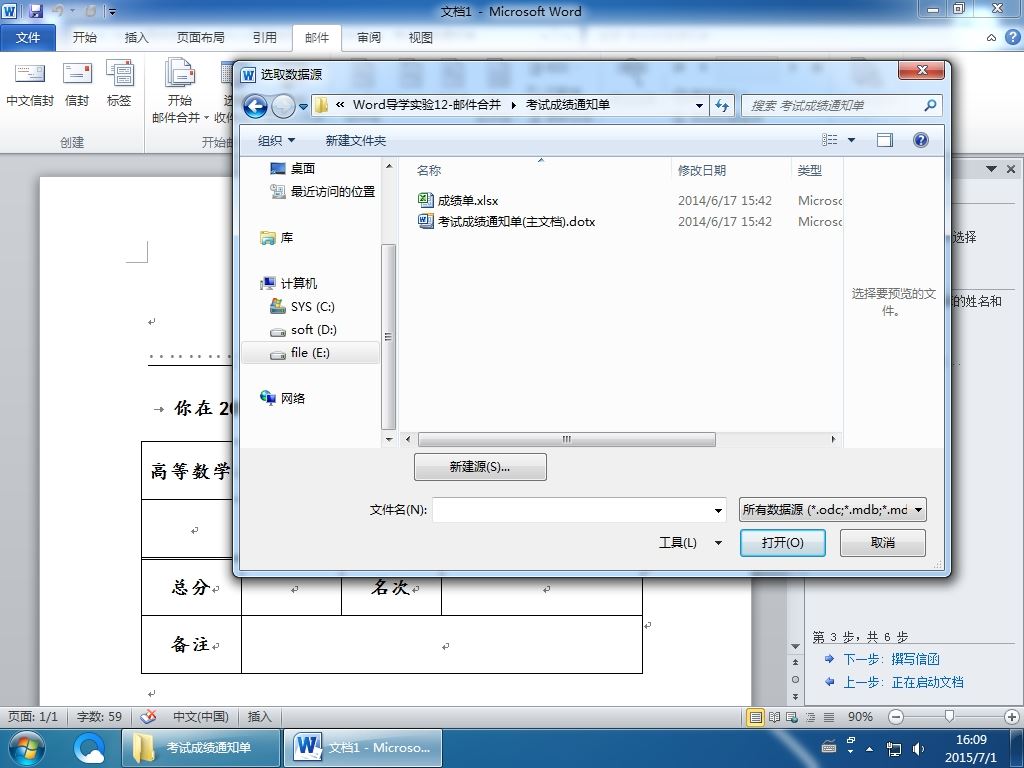Click the Chinese Envelope icon in ribbon

[x=29, y=83]
